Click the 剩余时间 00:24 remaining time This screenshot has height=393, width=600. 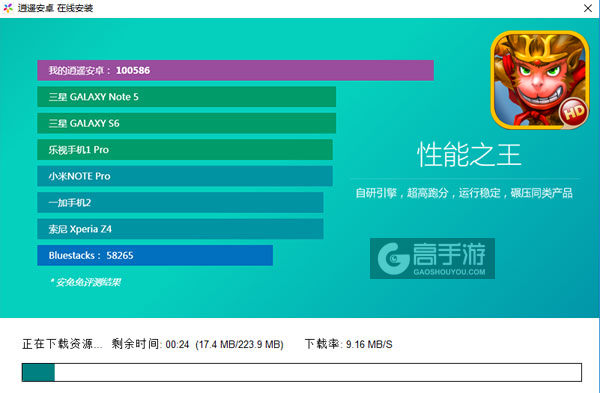coord(150,344)
